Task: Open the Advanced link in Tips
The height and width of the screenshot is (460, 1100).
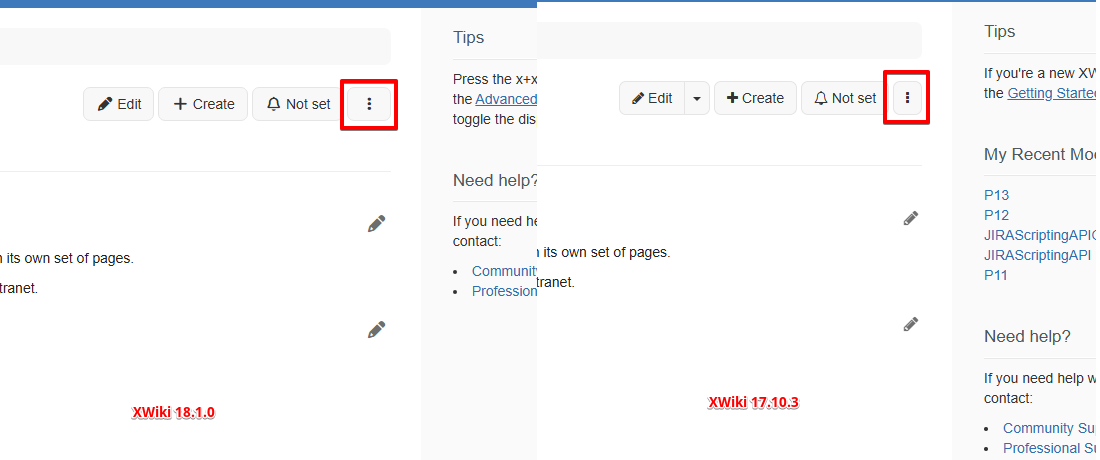Action: 506,99
